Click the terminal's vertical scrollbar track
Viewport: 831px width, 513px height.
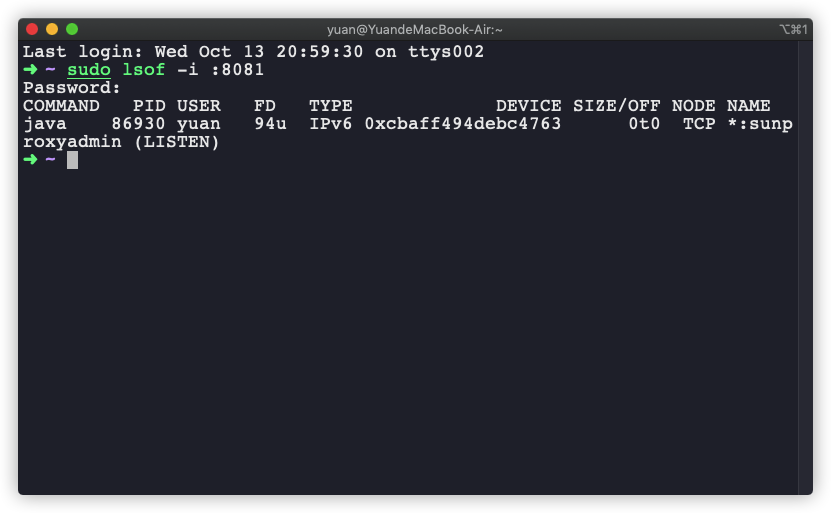(805, 268)
